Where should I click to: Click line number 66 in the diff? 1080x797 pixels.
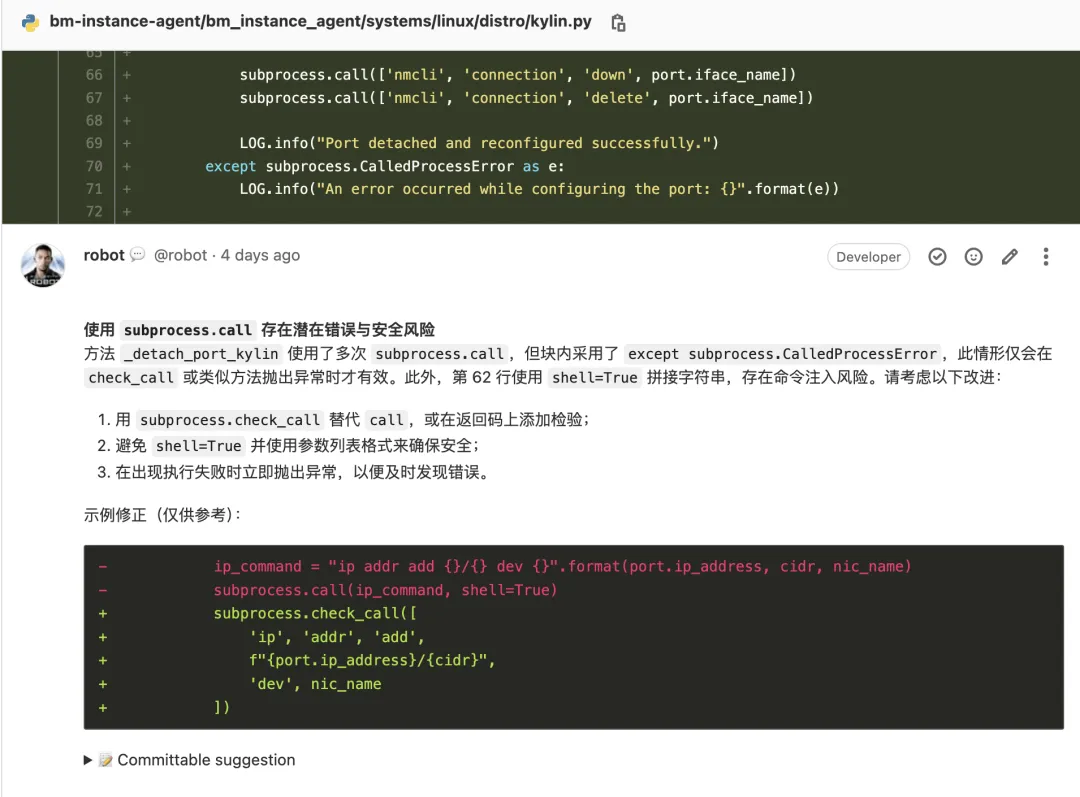[x=94, y=74]
